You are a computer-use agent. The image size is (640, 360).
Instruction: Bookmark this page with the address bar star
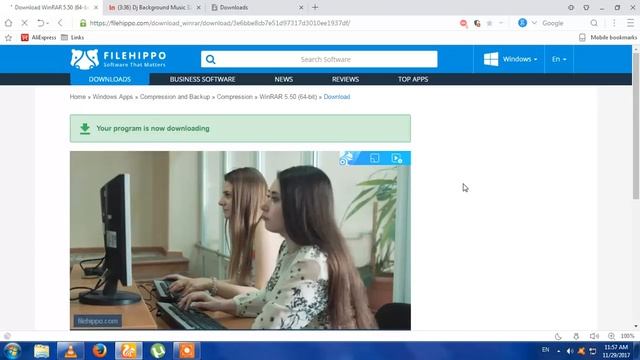489,23
